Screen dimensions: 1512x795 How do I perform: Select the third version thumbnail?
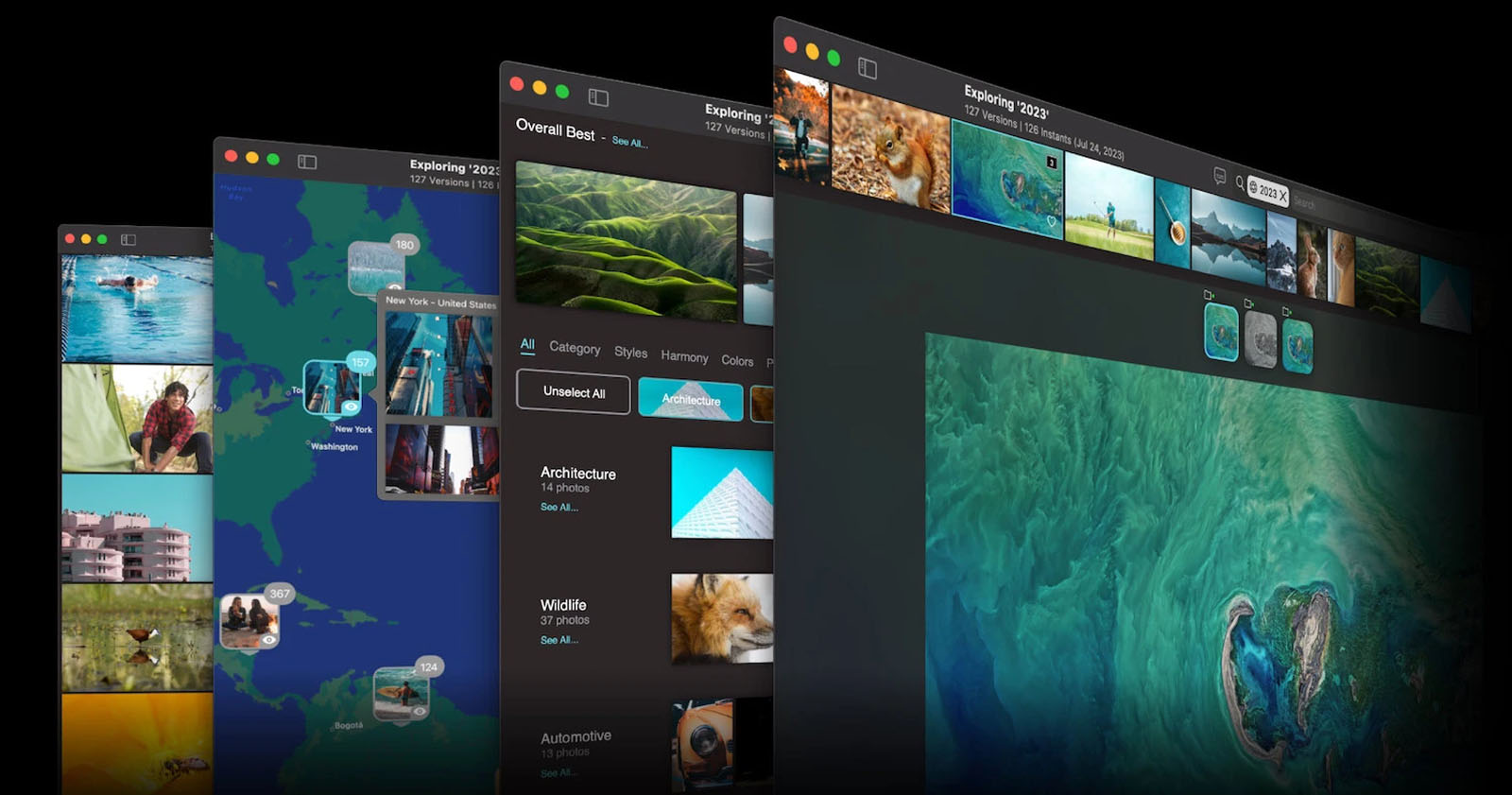[1297, 346]
